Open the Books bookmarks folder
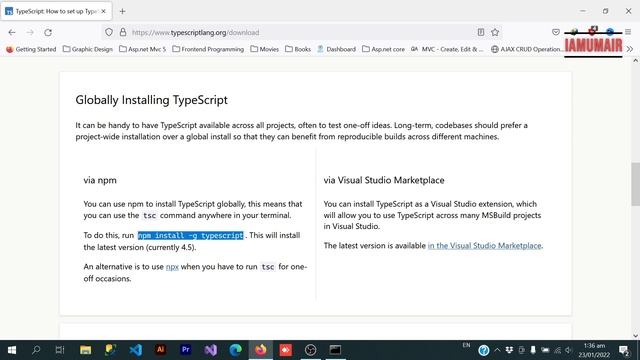 [x=298, y=49]
